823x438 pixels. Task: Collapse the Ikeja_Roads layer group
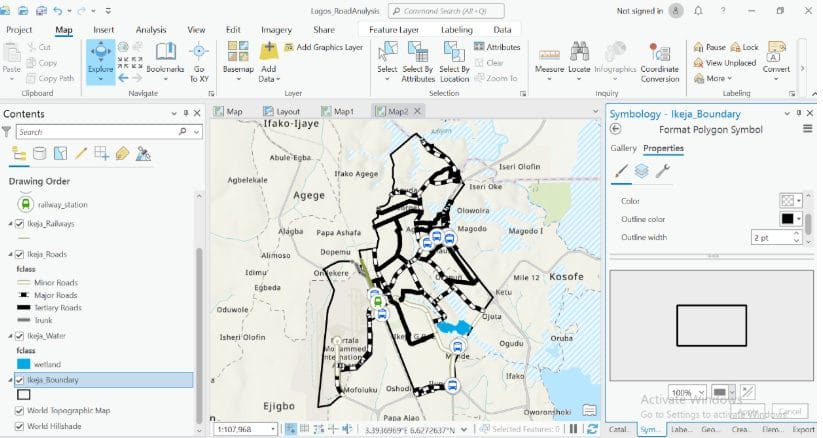[11, 254]
